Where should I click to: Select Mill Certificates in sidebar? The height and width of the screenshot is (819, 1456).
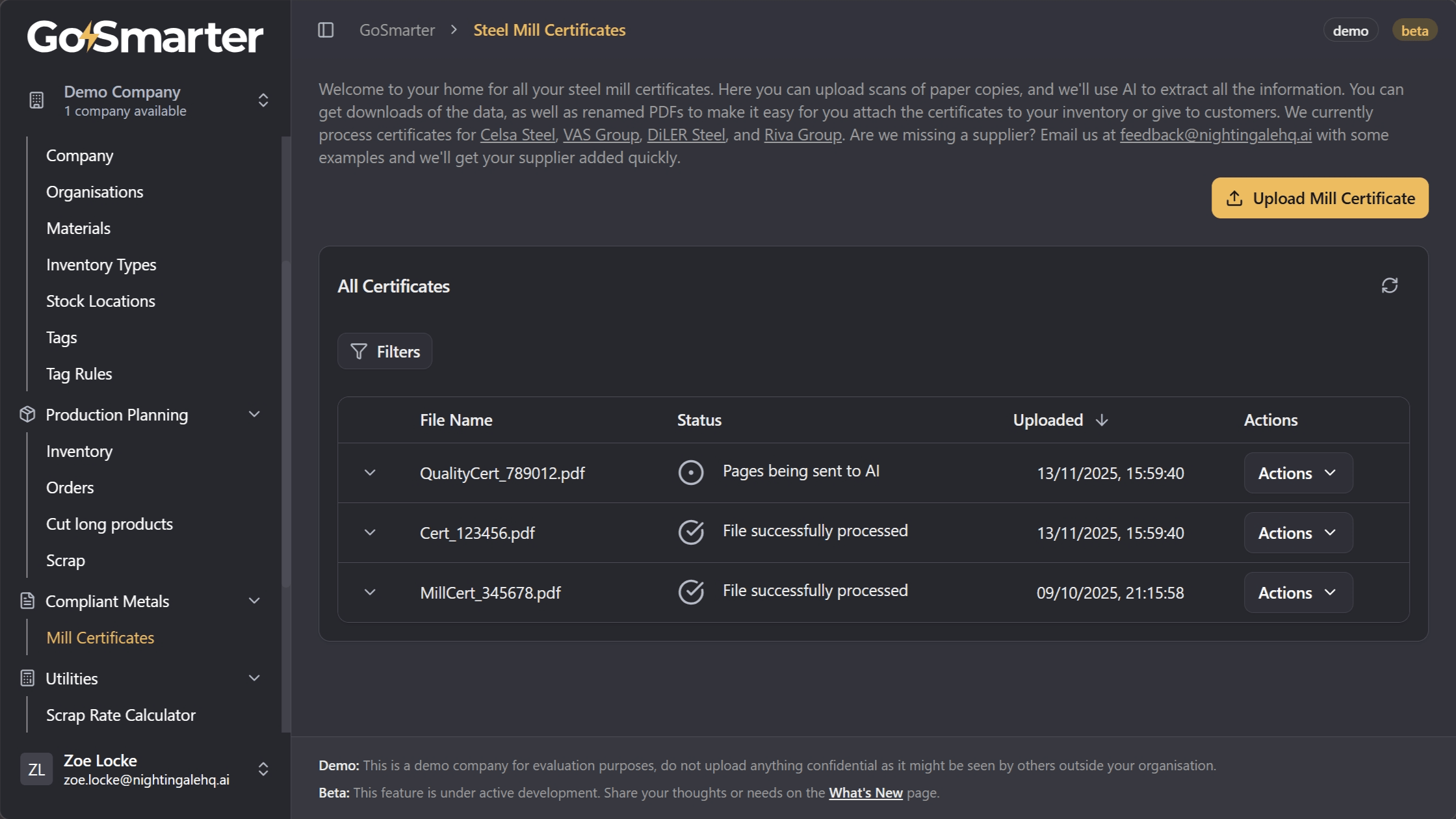pos(101,638)
